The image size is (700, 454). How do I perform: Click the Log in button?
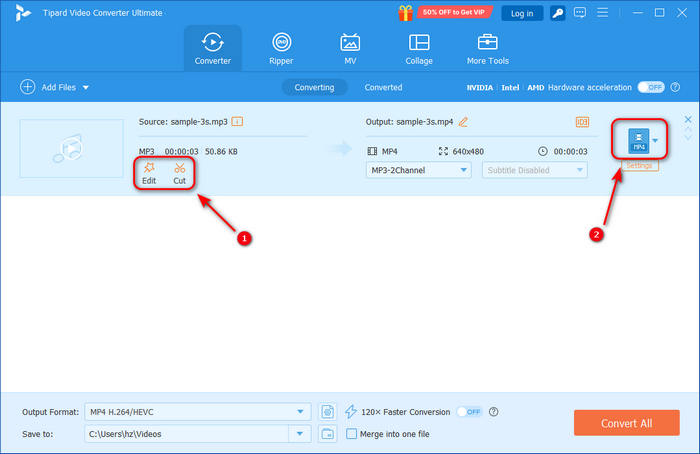point(522,13)
